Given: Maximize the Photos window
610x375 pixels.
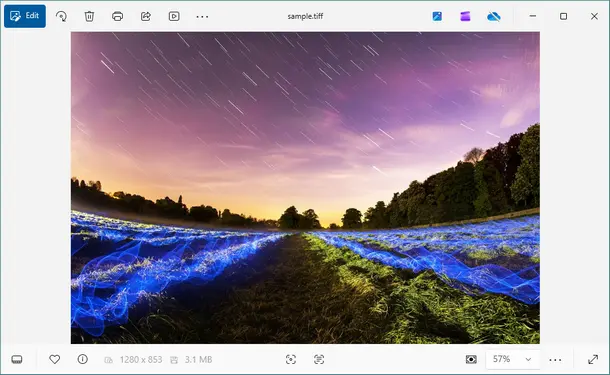Looking at the screenshot, I should coord(563,16).
